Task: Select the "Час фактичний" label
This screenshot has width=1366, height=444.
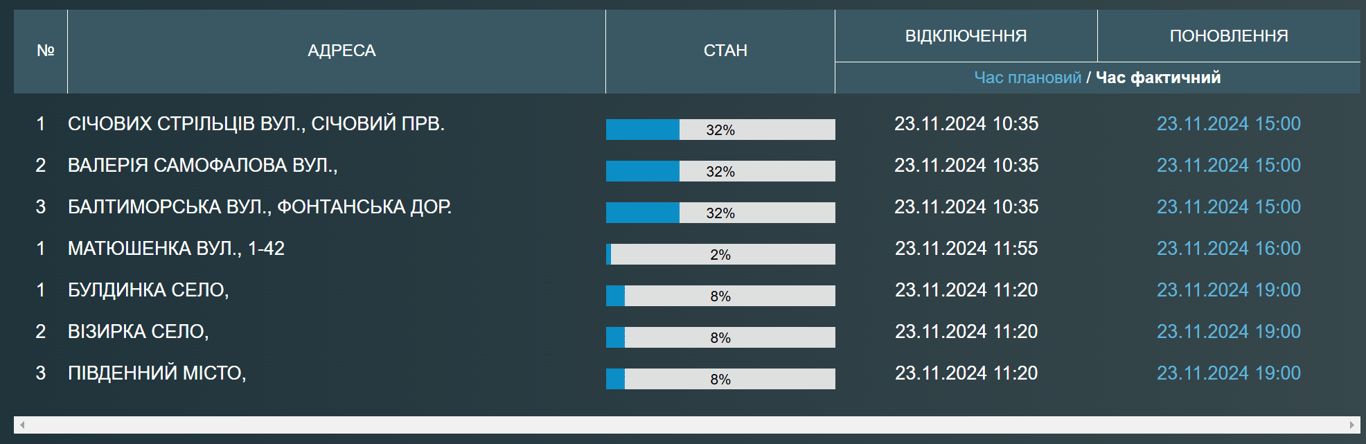Action: click(x=1158, y=78)
